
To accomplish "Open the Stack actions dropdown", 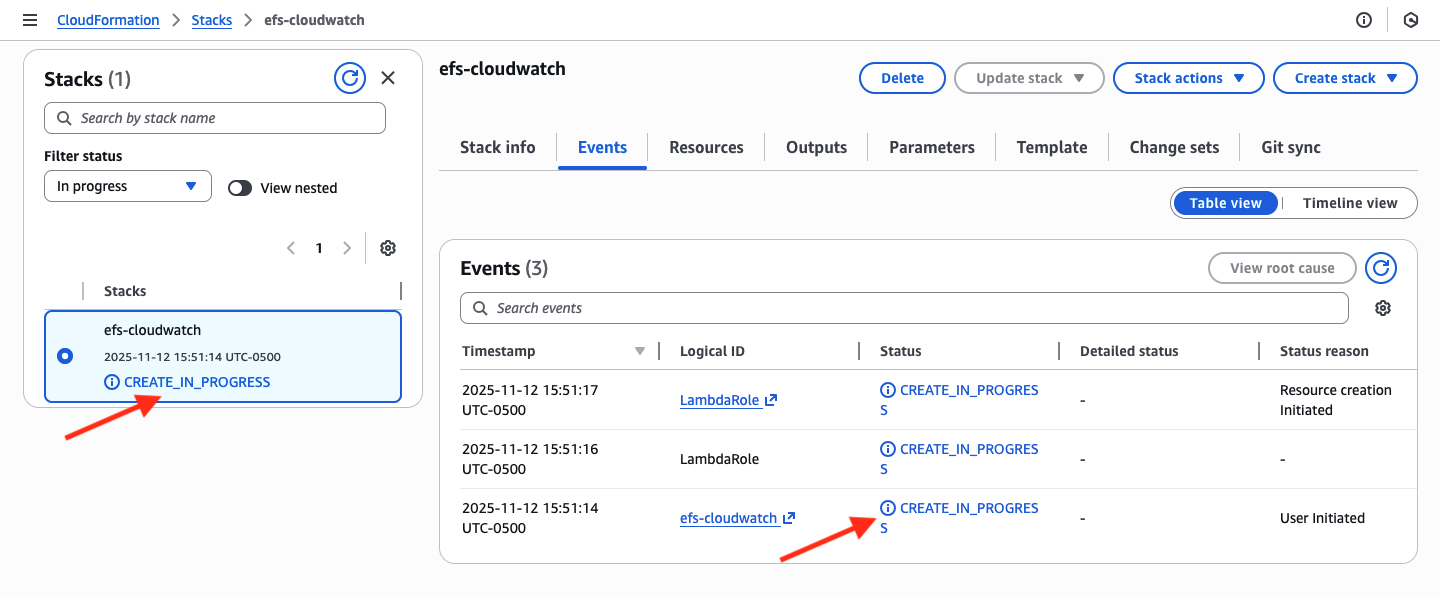I will coord(1188,77).
